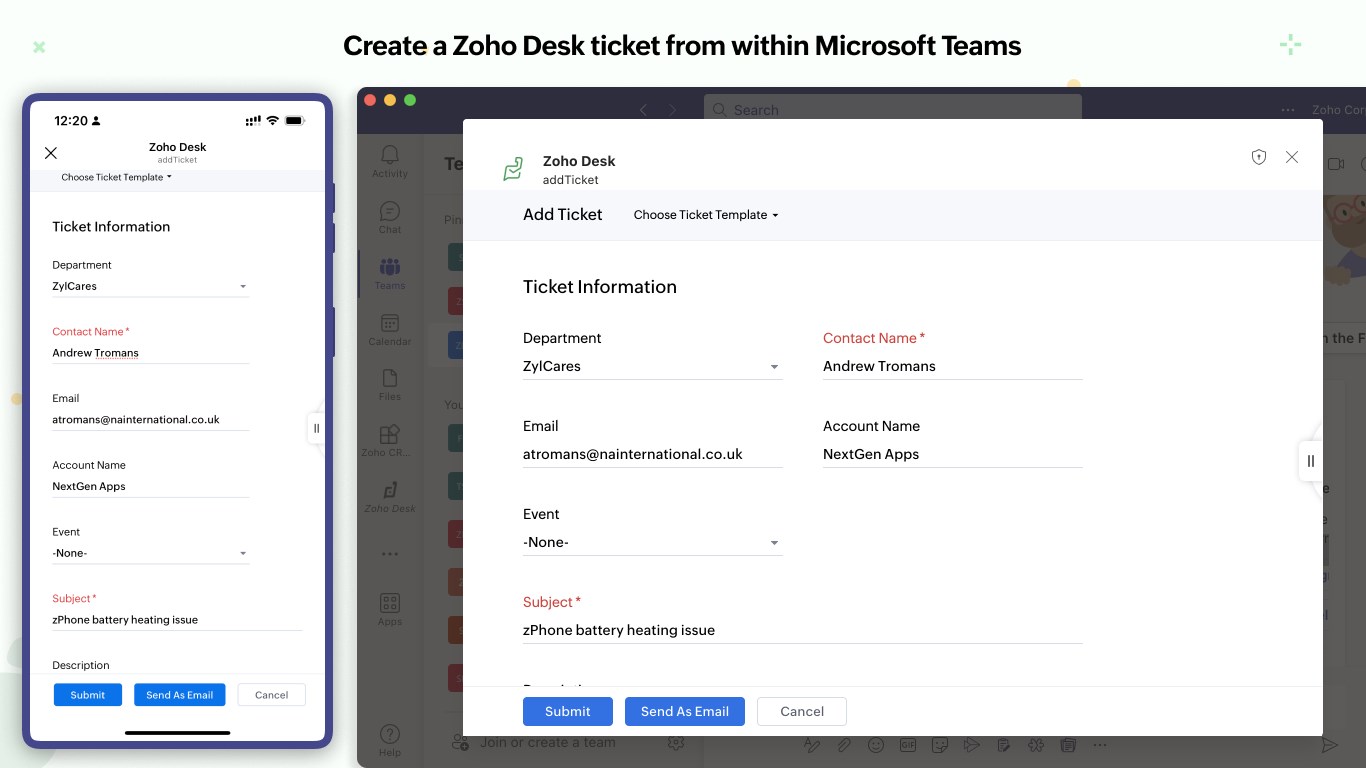Click the shield icon in dialog header
This screenshot has height=768, width=1366.
click(1259, 157)
